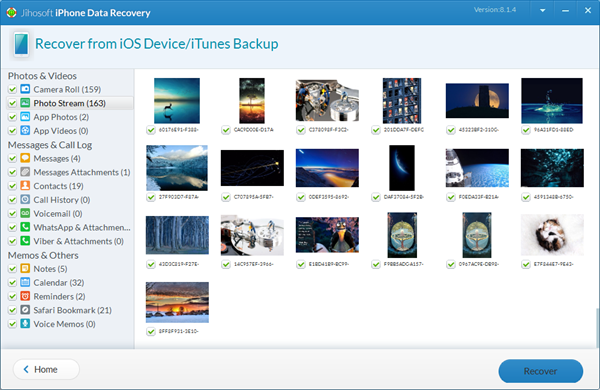Viewport: 600px width, 390px height.
Task: Uncheck checkbox for the deer photo thumbnail
Action: (151, 130)
